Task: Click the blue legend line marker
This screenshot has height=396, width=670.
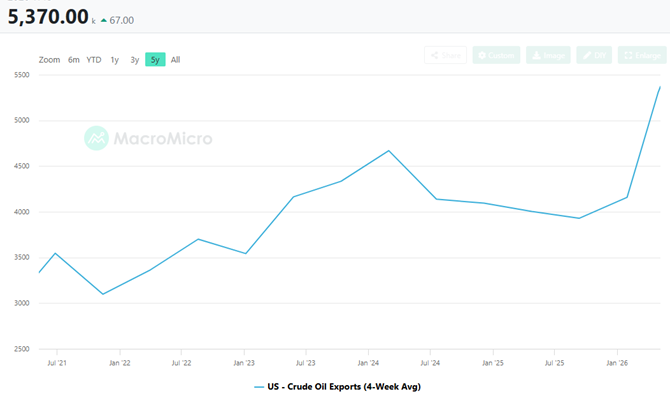Action: click(259, 387)
